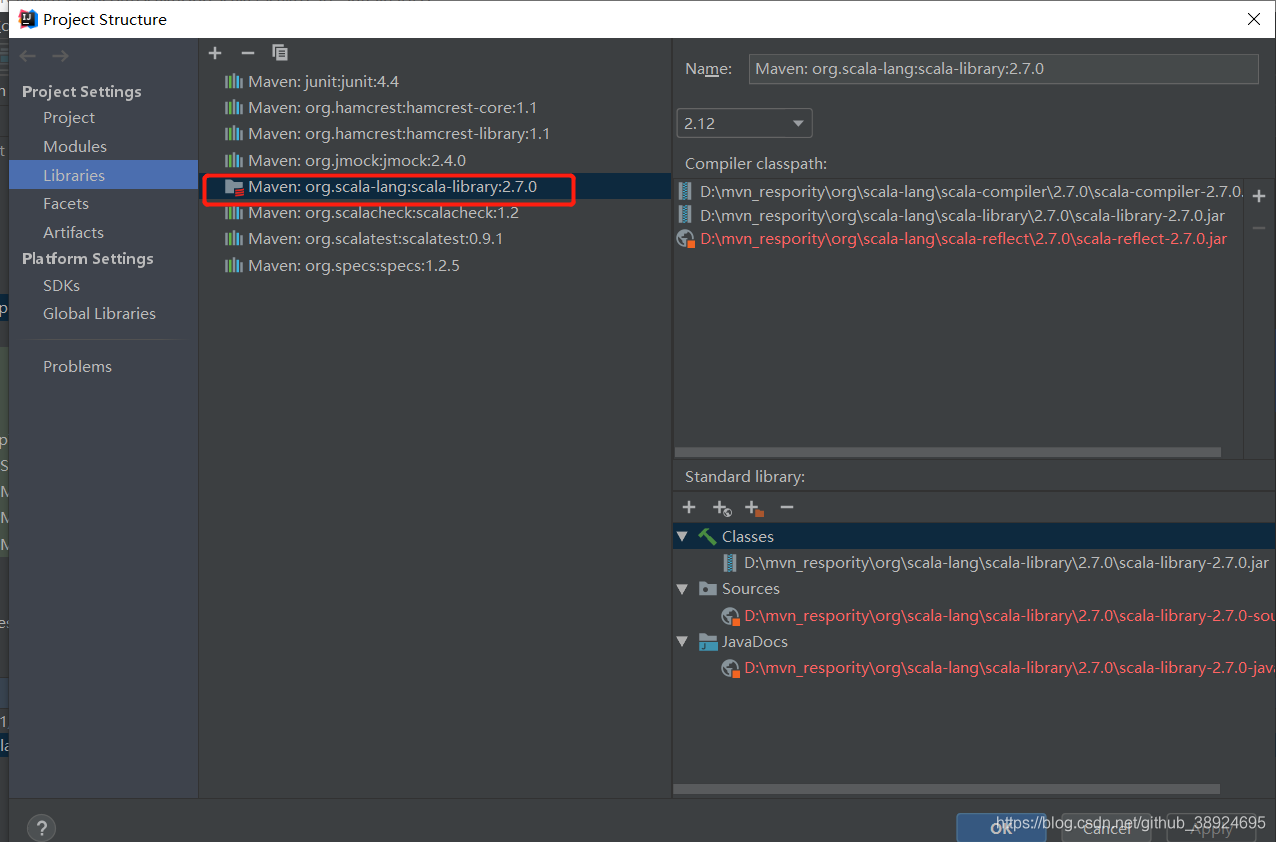
Task: Click exclude-roots plus icon in Standard library
Action: click(754, 509)
